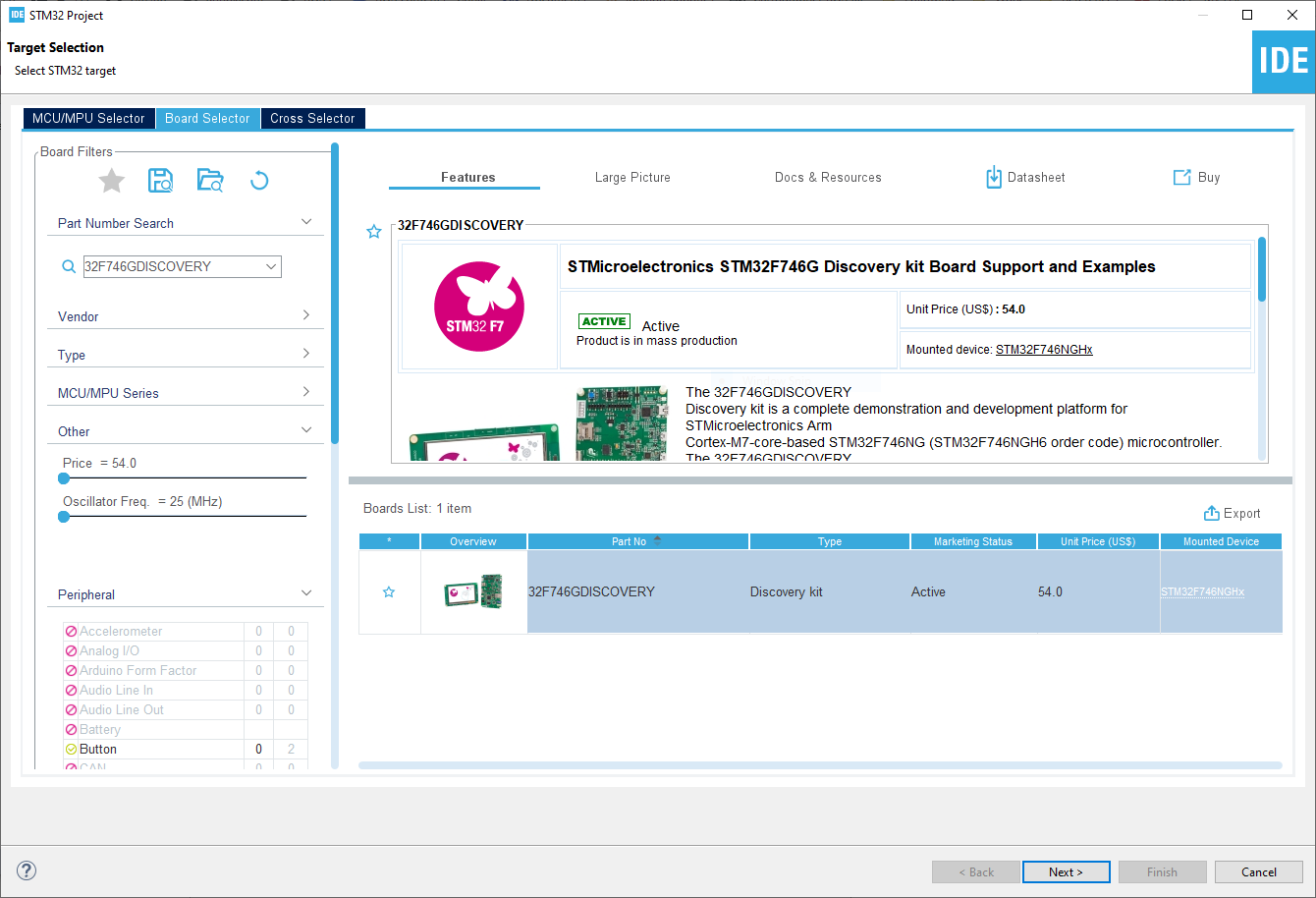Viewport: 1316px width, 898px height.
Task: Toggle the Button peripheral filter
Action: (71, 749)
